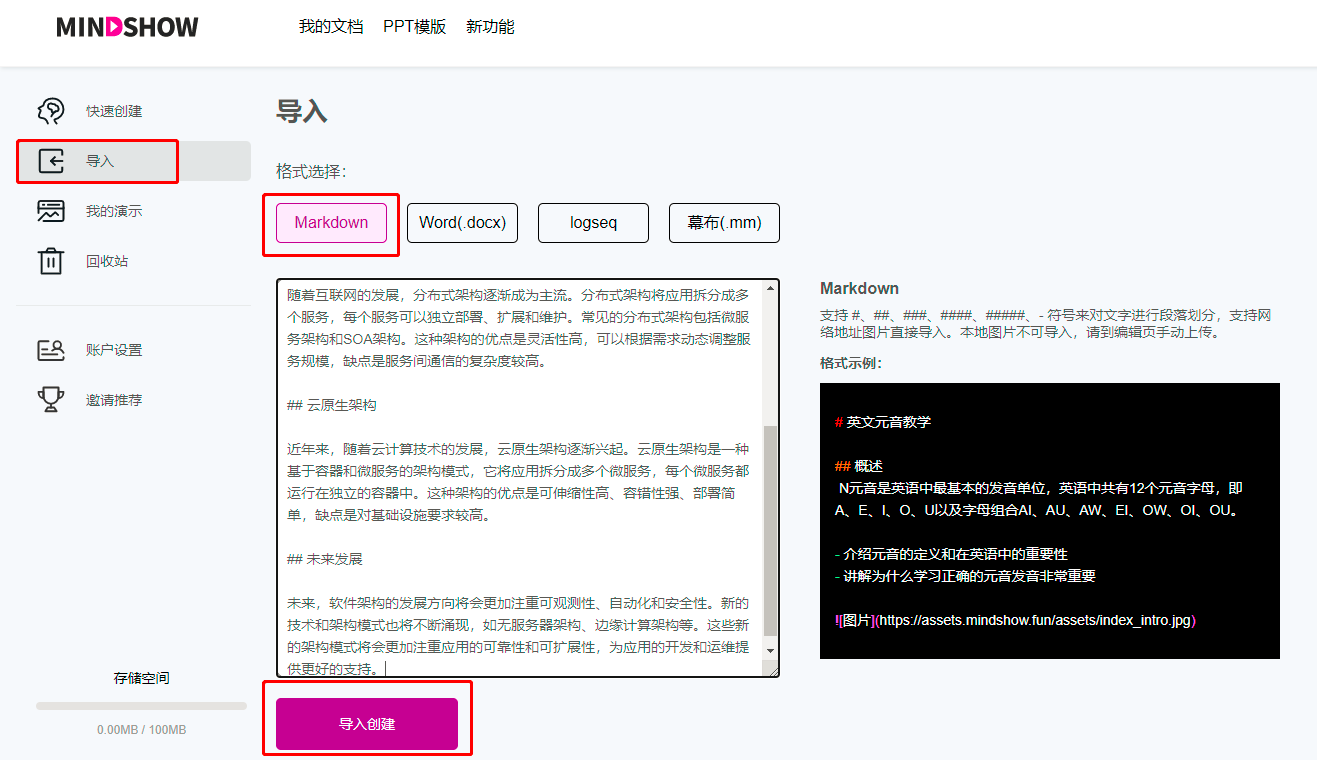
Task: Click the 导入 import icon in sidebar
Action: click(51, 161)
